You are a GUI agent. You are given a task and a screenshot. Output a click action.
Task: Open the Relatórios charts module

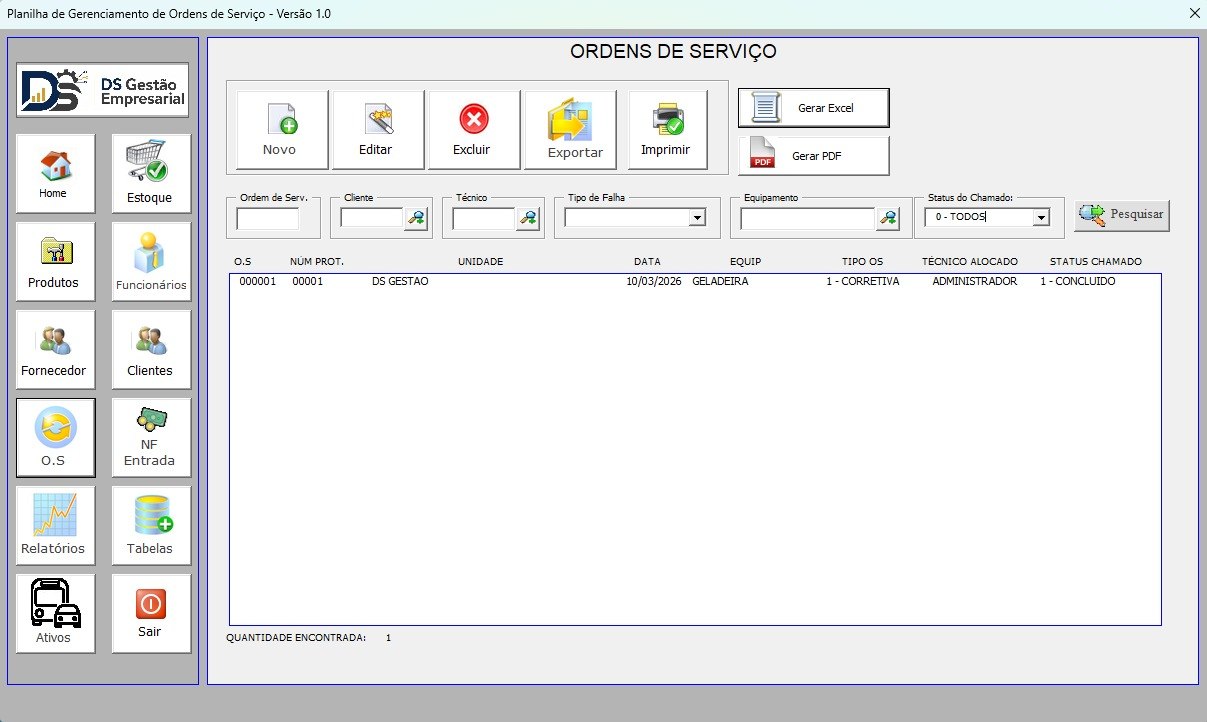click(55, 525)
